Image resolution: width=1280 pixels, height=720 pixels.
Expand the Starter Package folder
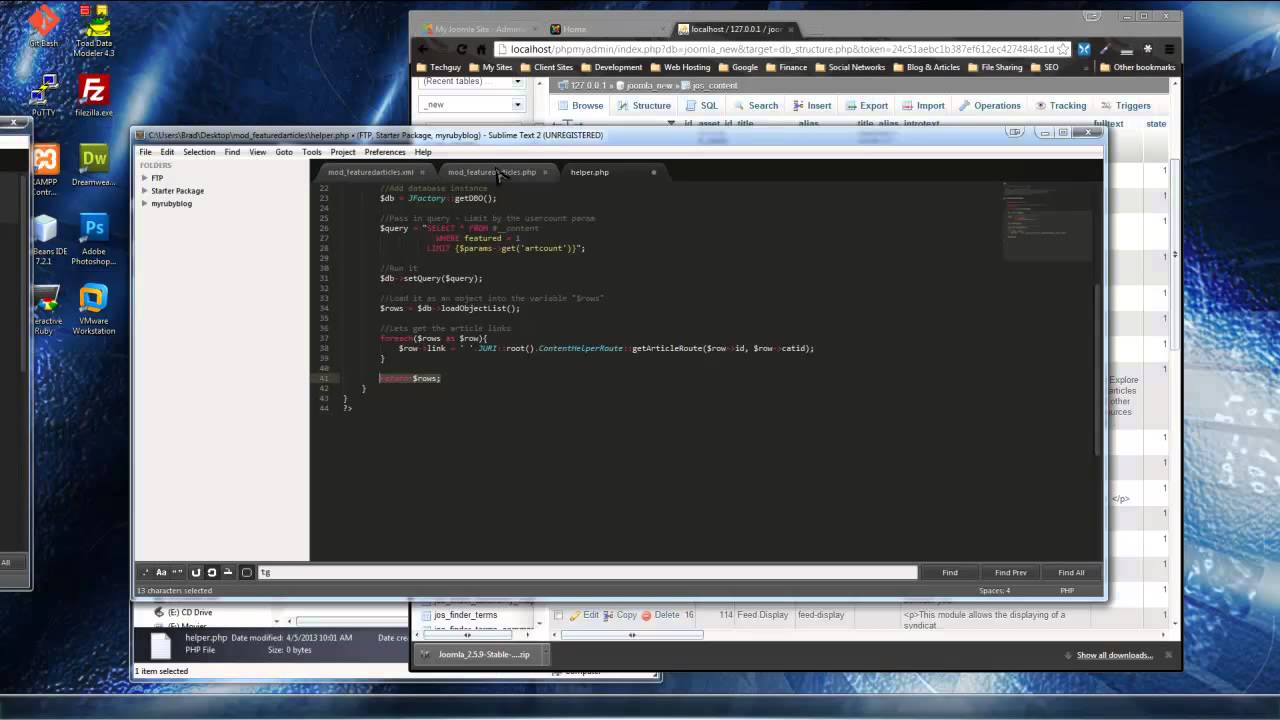pyautogui.click(x=145, y=191)
